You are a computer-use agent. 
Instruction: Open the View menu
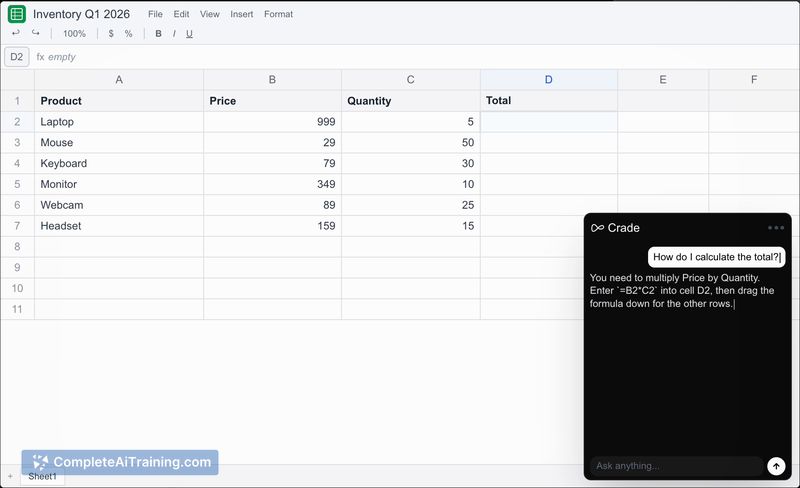(x=210, y=14)
